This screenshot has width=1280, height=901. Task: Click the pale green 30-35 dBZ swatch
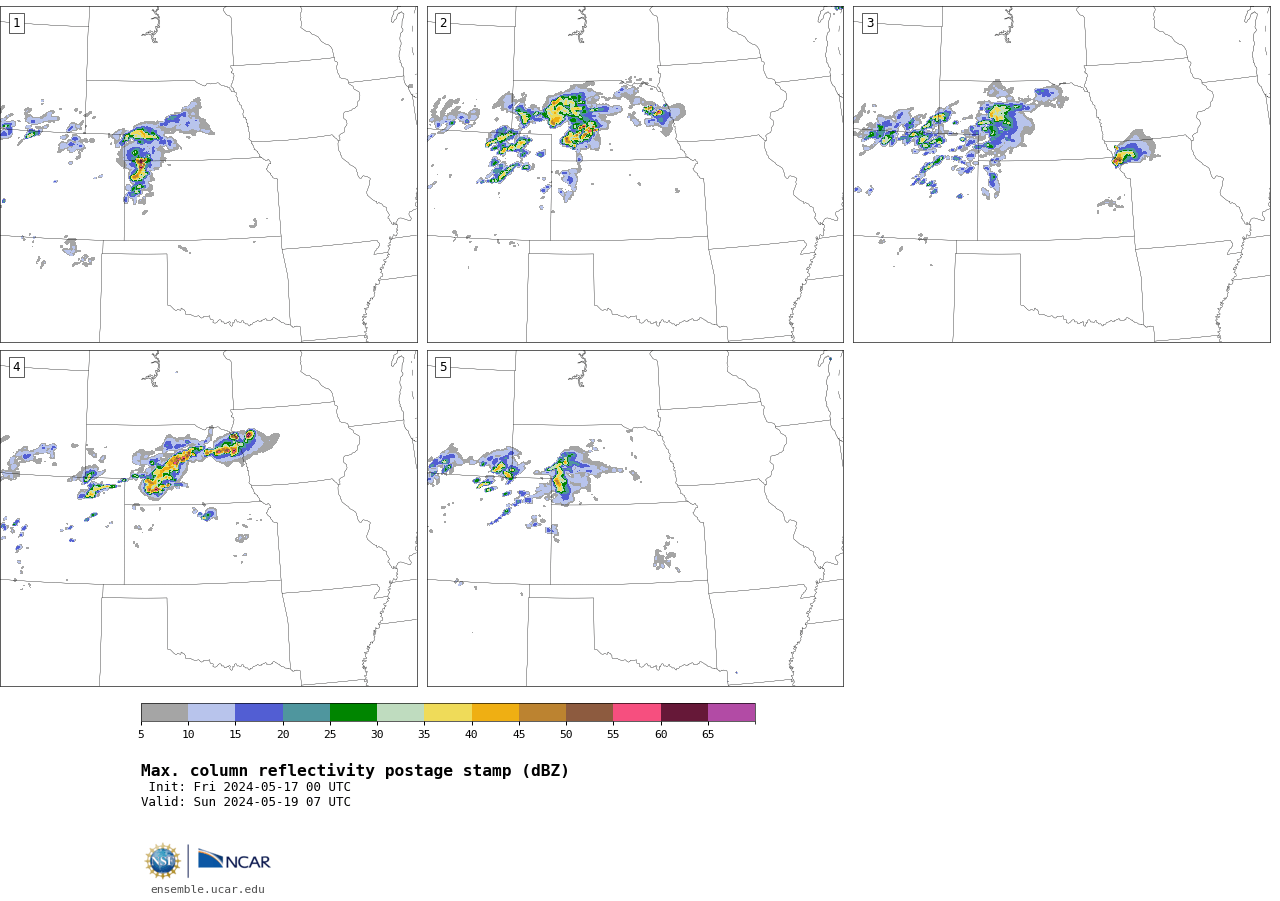point(401,713)
